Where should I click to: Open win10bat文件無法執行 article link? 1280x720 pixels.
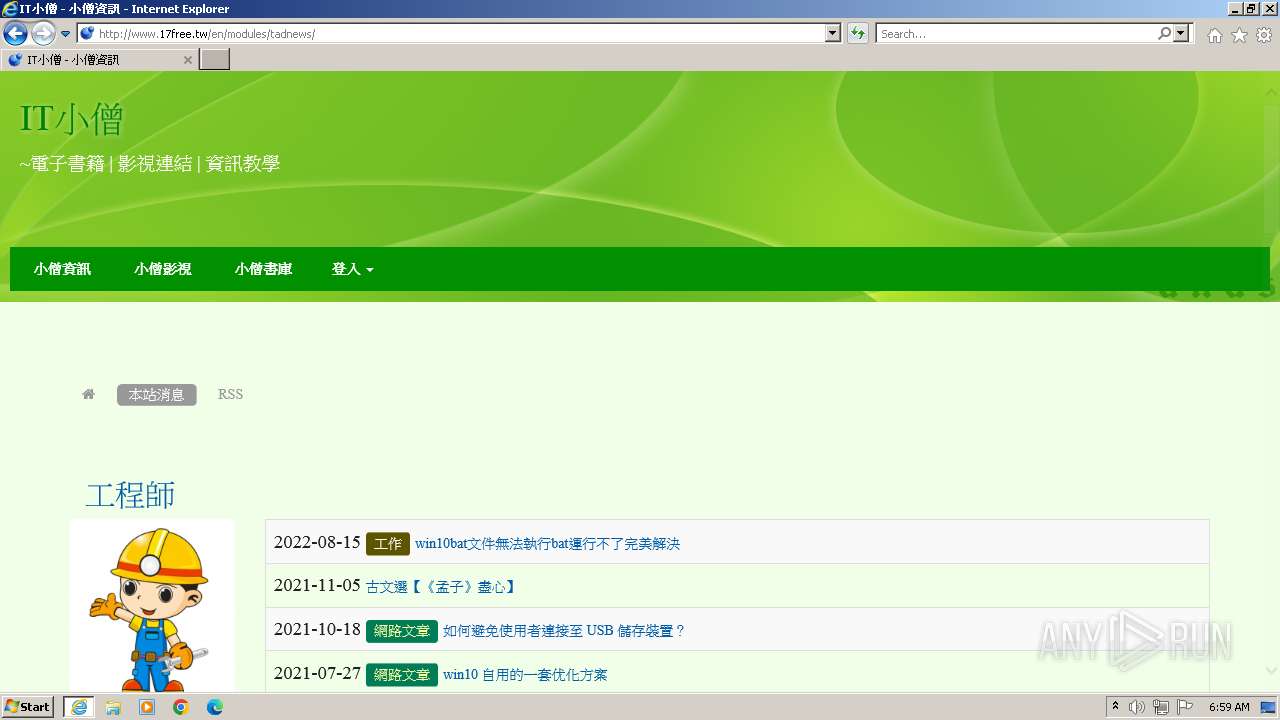point(547,544)
